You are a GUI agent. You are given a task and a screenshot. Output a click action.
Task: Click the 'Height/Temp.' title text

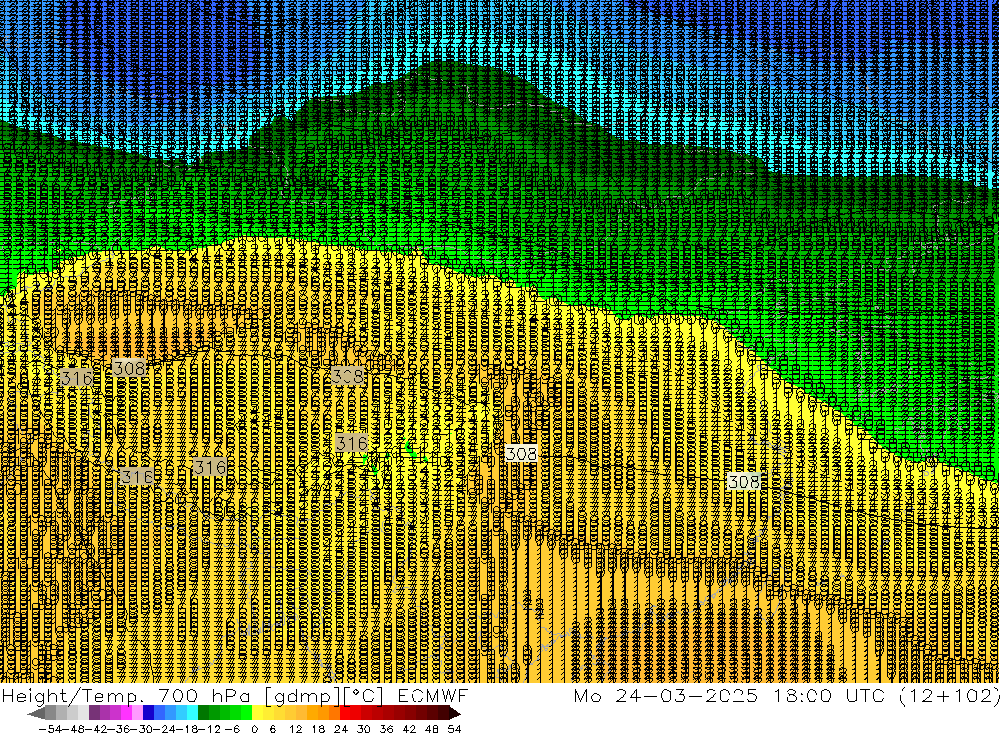click(72, 696)
